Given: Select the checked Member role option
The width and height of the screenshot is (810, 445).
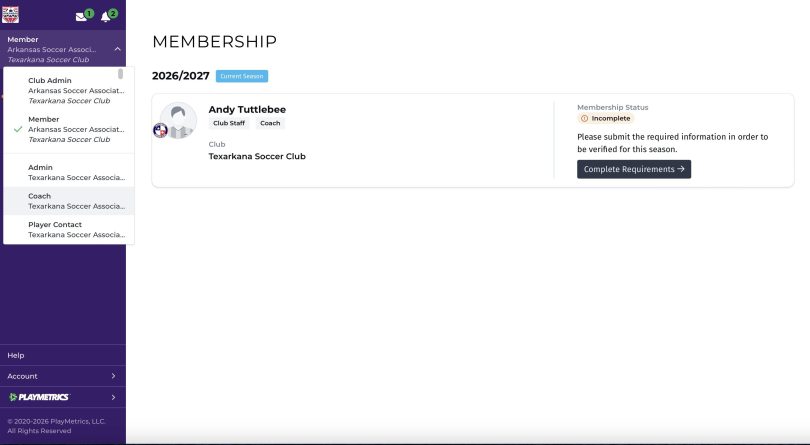Looking at the screenshot, I should (69, 129).
